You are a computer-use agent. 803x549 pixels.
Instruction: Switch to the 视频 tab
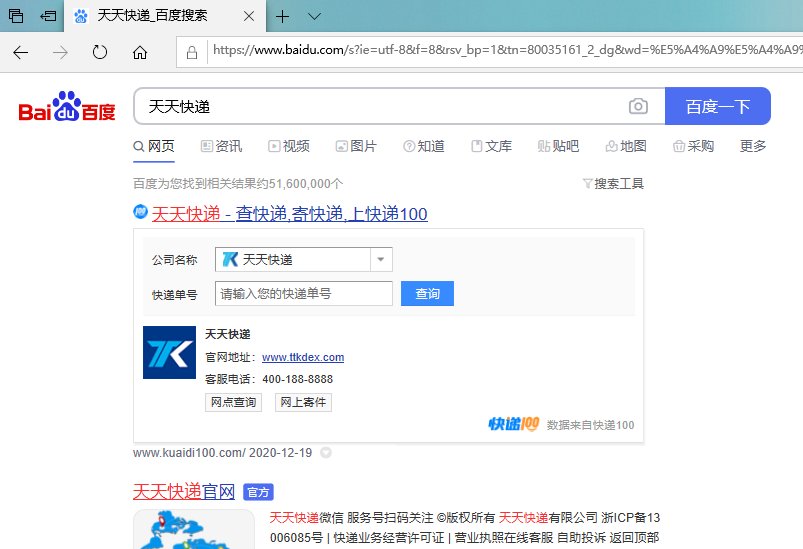[289, 146]
